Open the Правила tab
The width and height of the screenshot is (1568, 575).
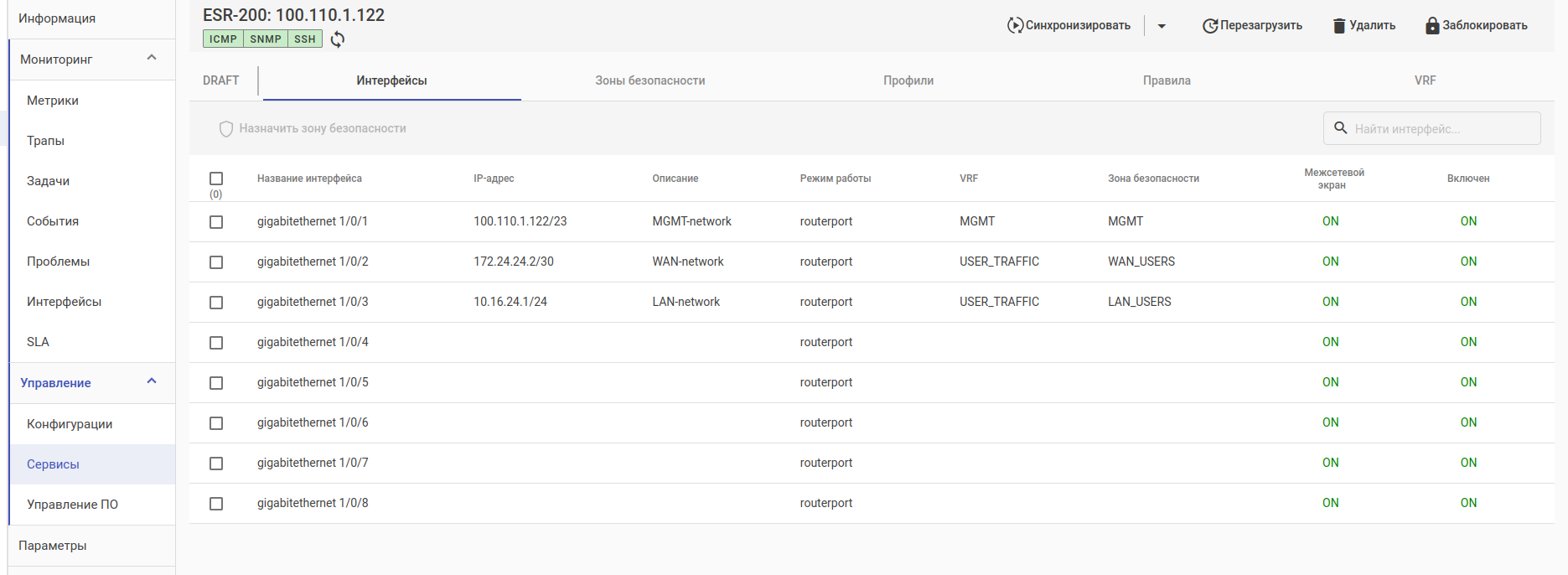coord(1167,80)
